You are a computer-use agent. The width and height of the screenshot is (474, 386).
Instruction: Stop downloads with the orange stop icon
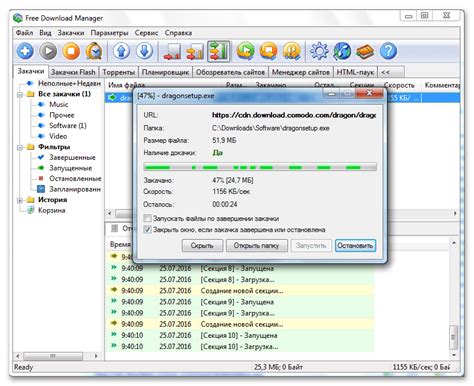tap(71, 52)
